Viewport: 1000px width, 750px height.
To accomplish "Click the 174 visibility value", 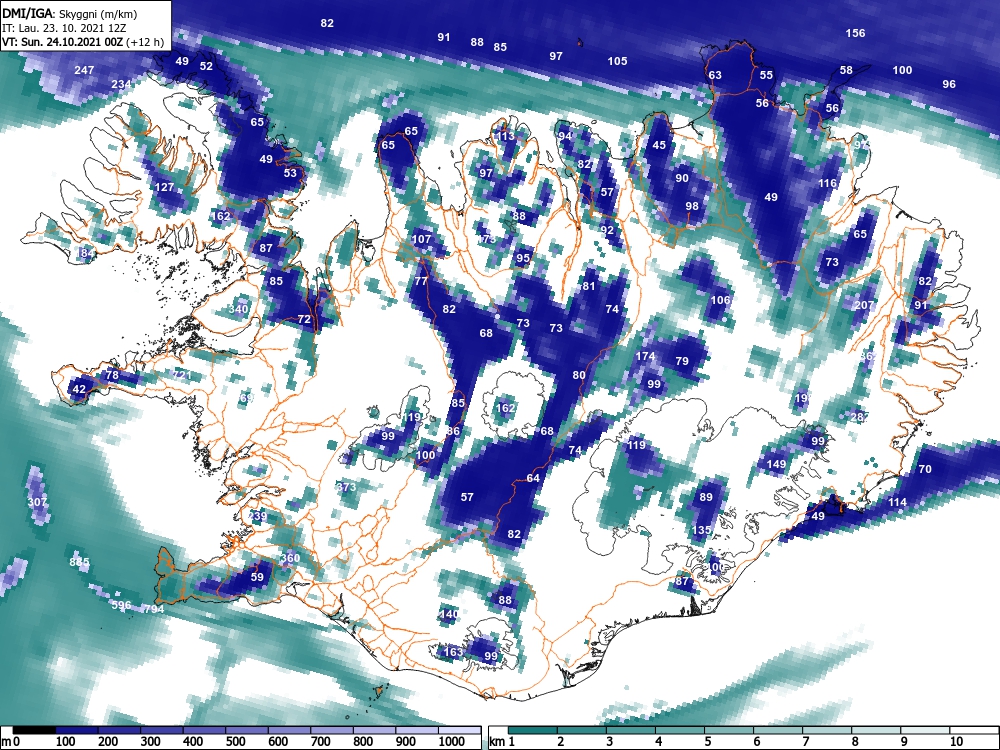I will [x=645, y=356].
